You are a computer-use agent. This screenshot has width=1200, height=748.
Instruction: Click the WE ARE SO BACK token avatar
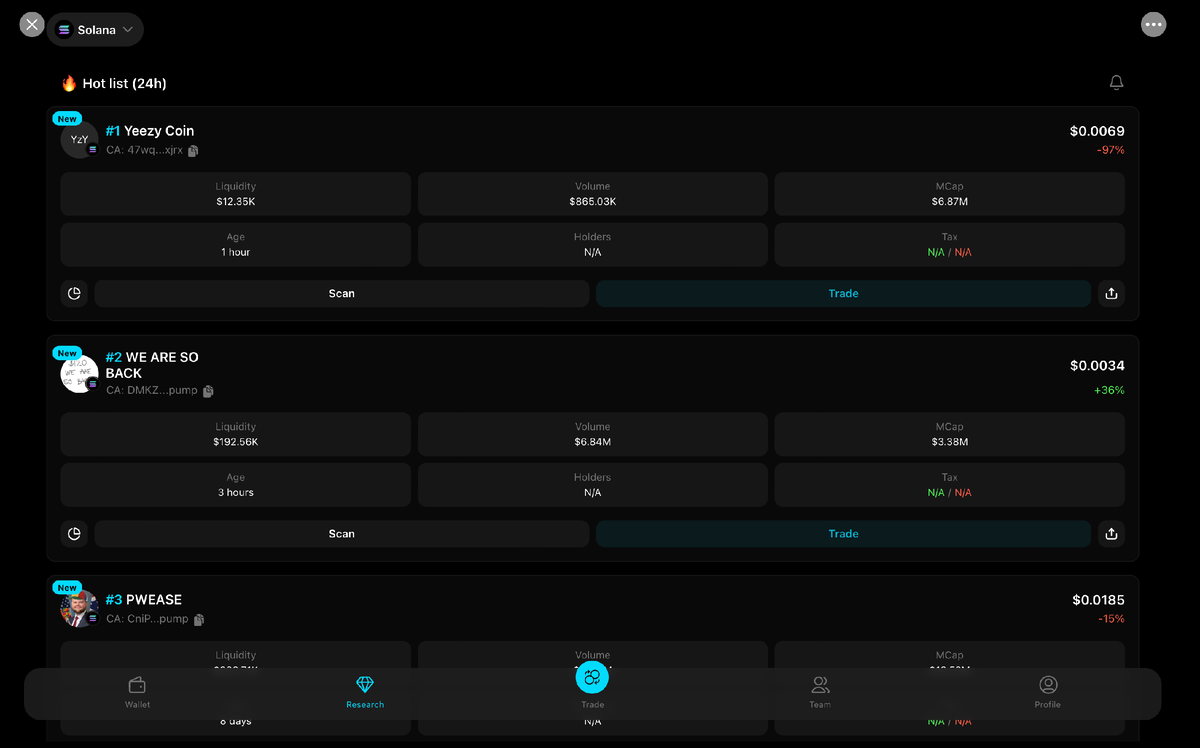pos(79,373)
